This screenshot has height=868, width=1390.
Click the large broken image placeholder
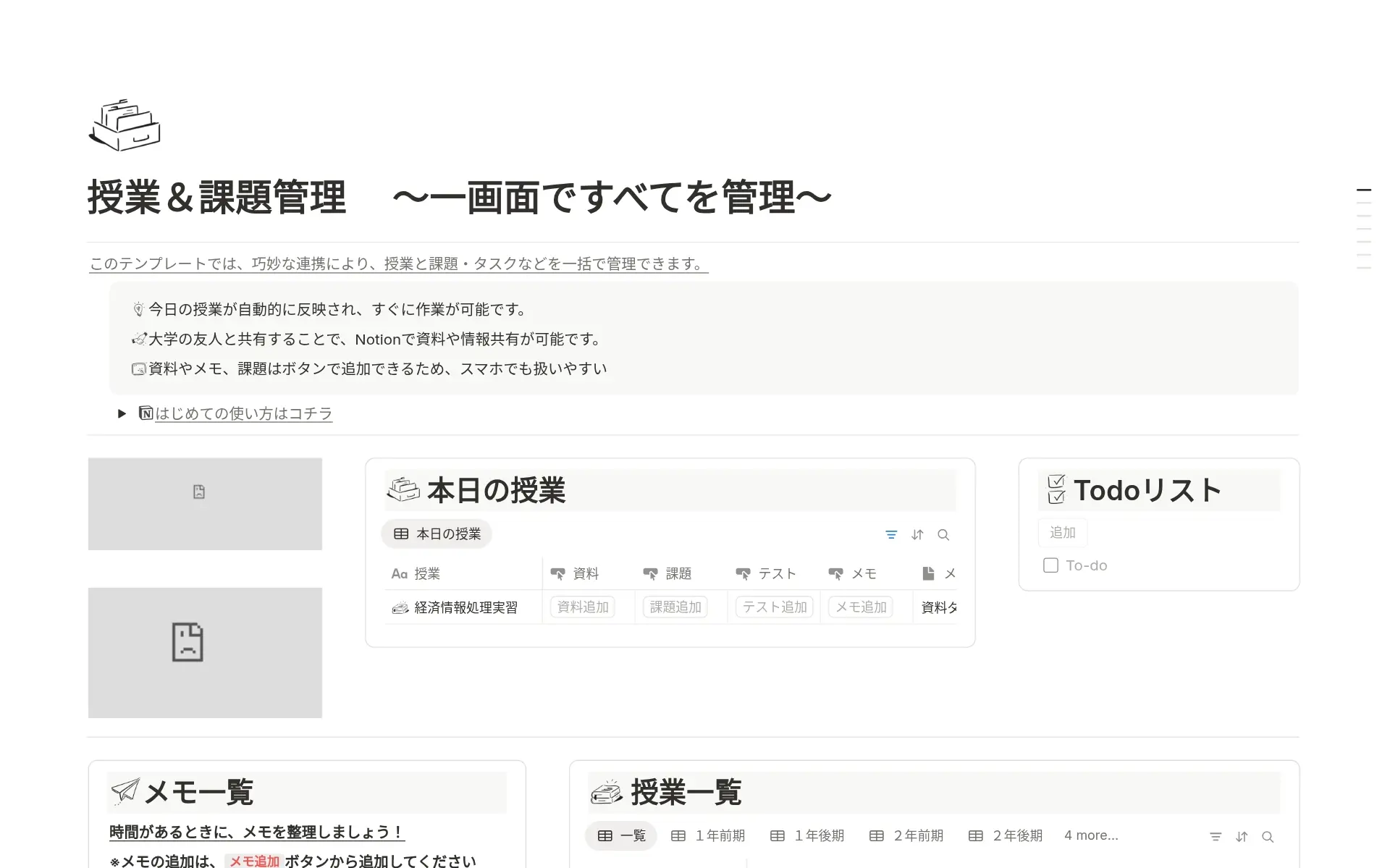pyautogui.click(x=205, y=652)
